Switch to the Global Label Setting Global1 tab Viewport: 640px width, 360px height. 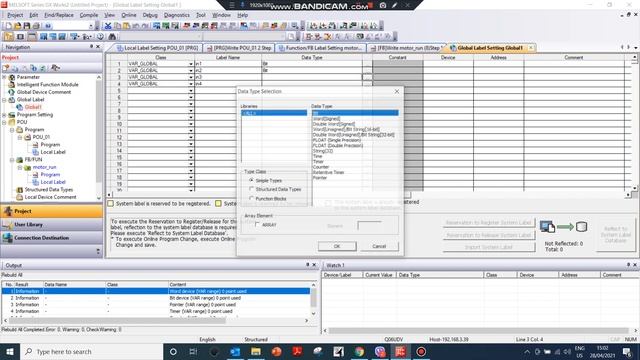coord(490,48)
